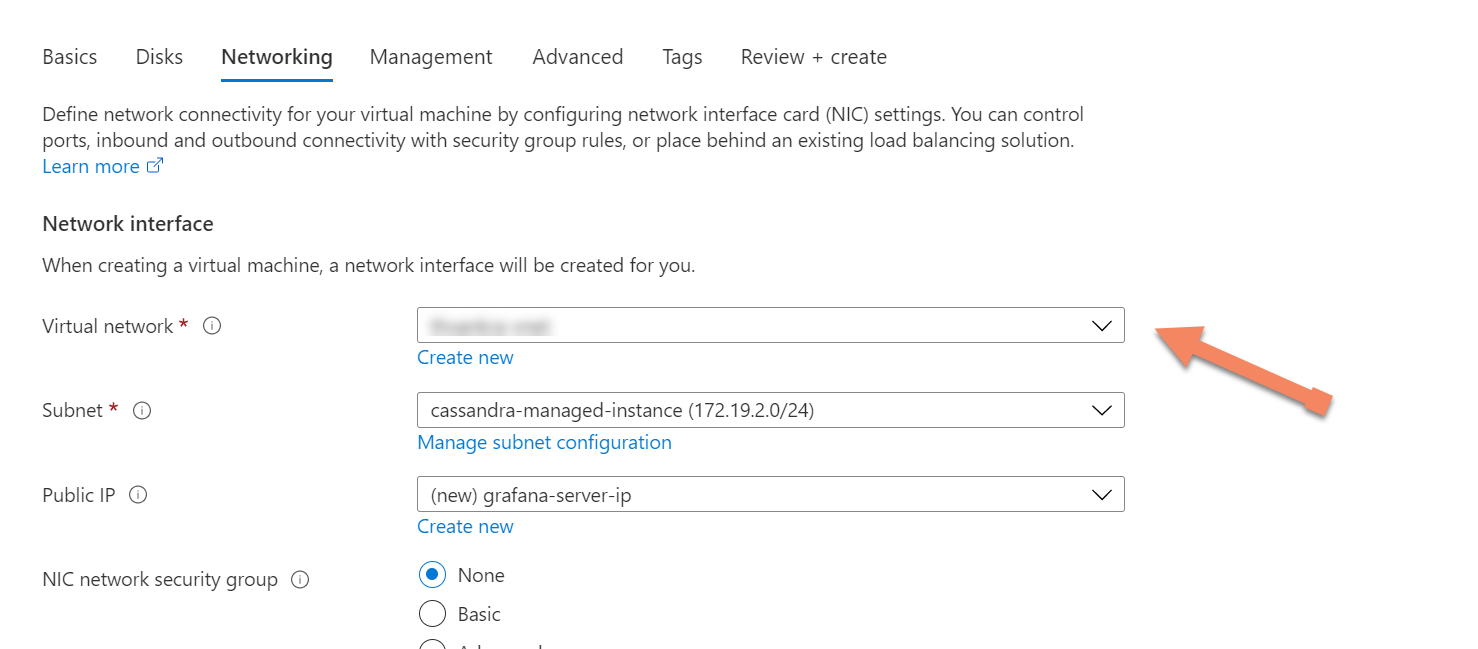Choose Basic network security group option

tap(432, 614)
